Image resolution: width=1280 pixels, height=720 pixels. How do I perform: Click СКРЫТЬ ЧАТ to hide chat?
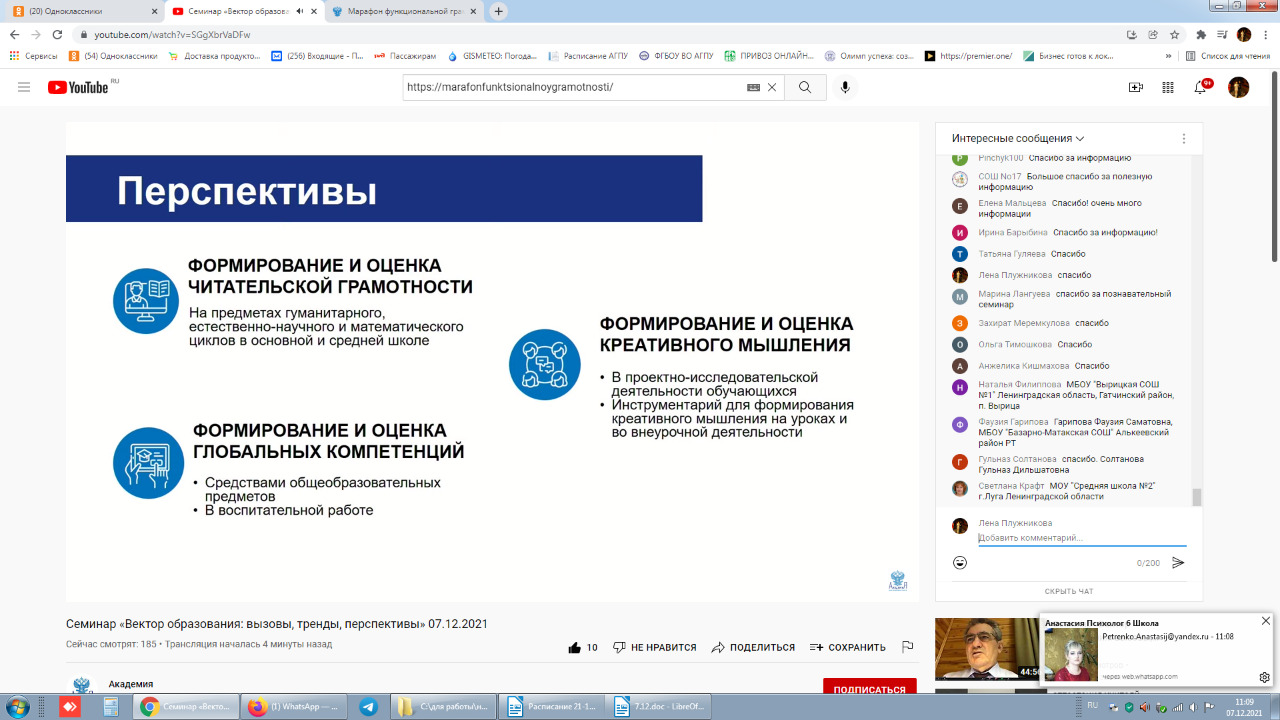[1069, 591]
